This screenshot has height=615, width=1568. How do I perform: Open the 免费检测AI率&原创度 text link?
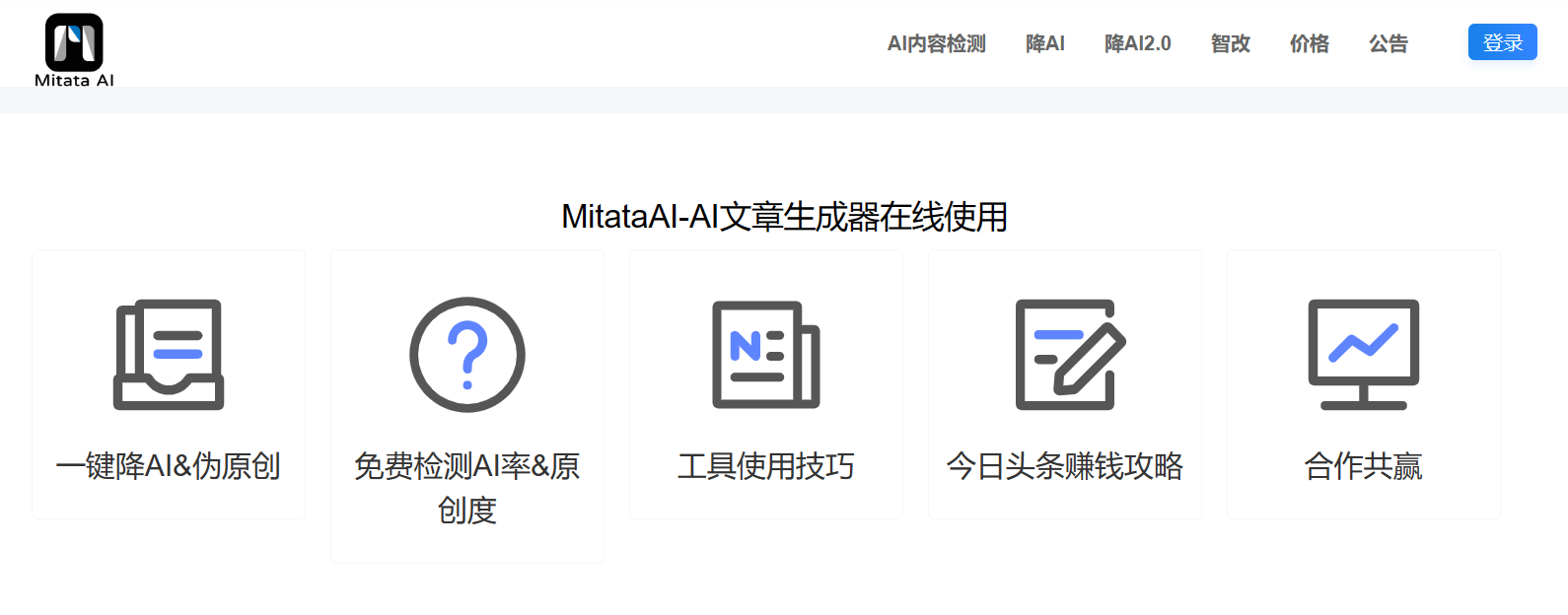pos(467,487)
